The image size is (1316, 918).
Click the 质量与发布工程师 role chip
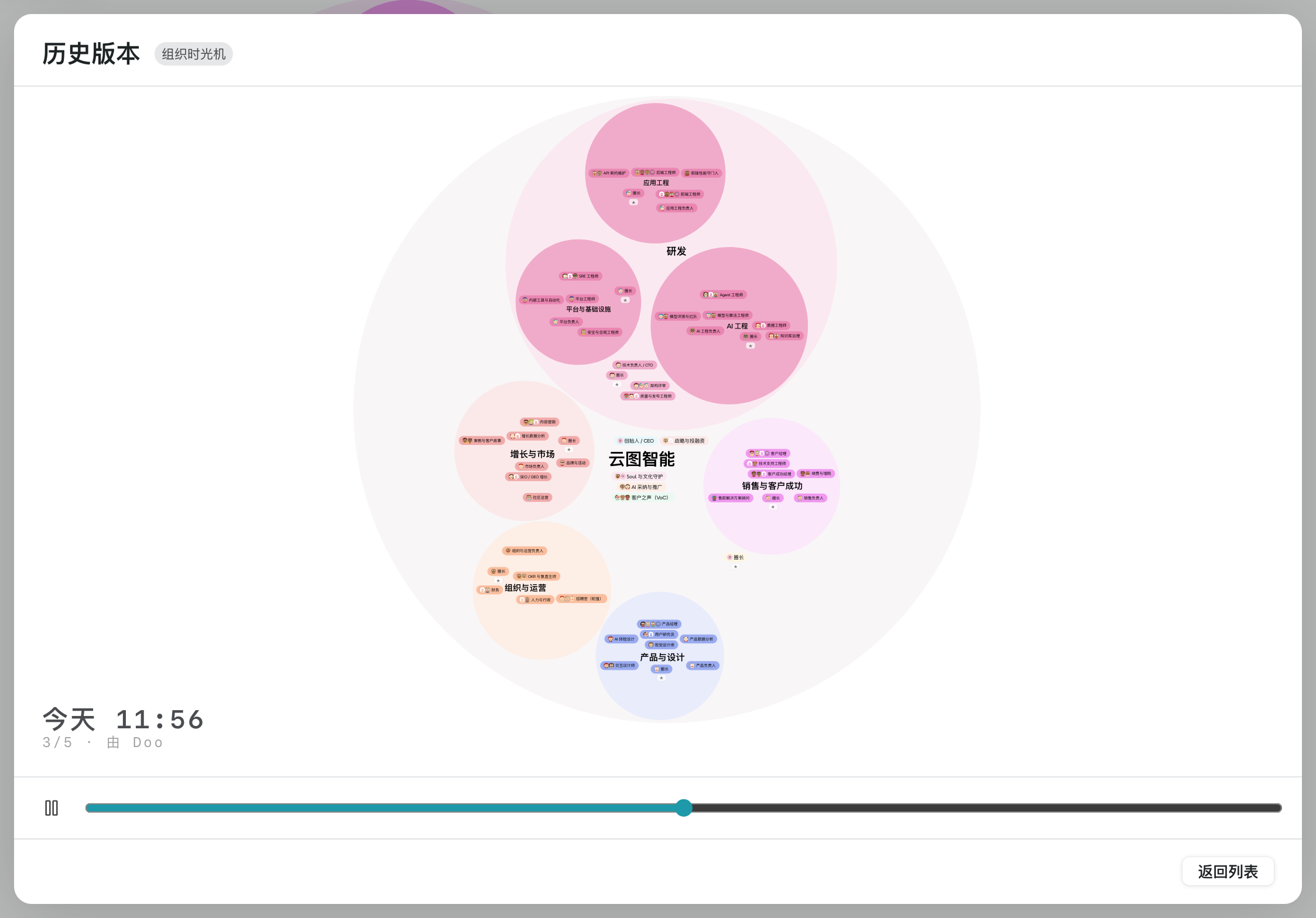click(x=648, y=396)
